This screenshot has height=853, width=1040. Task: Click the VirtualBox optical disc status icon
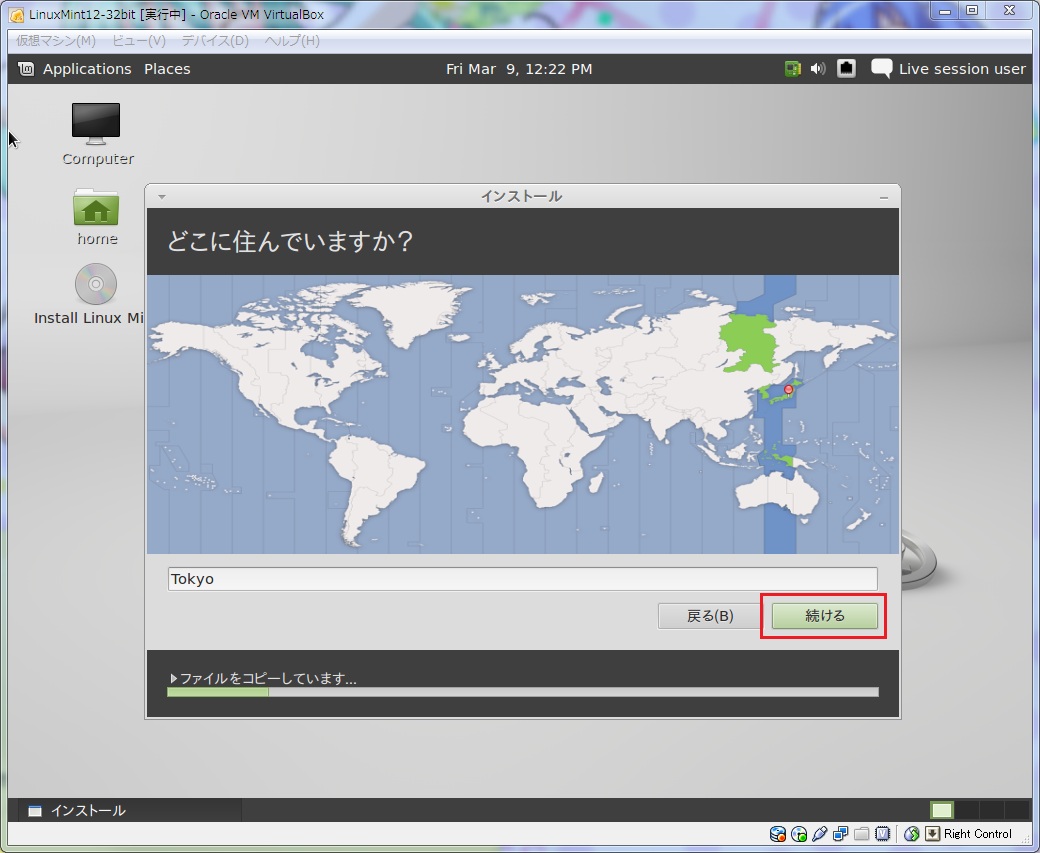[799, 834]
